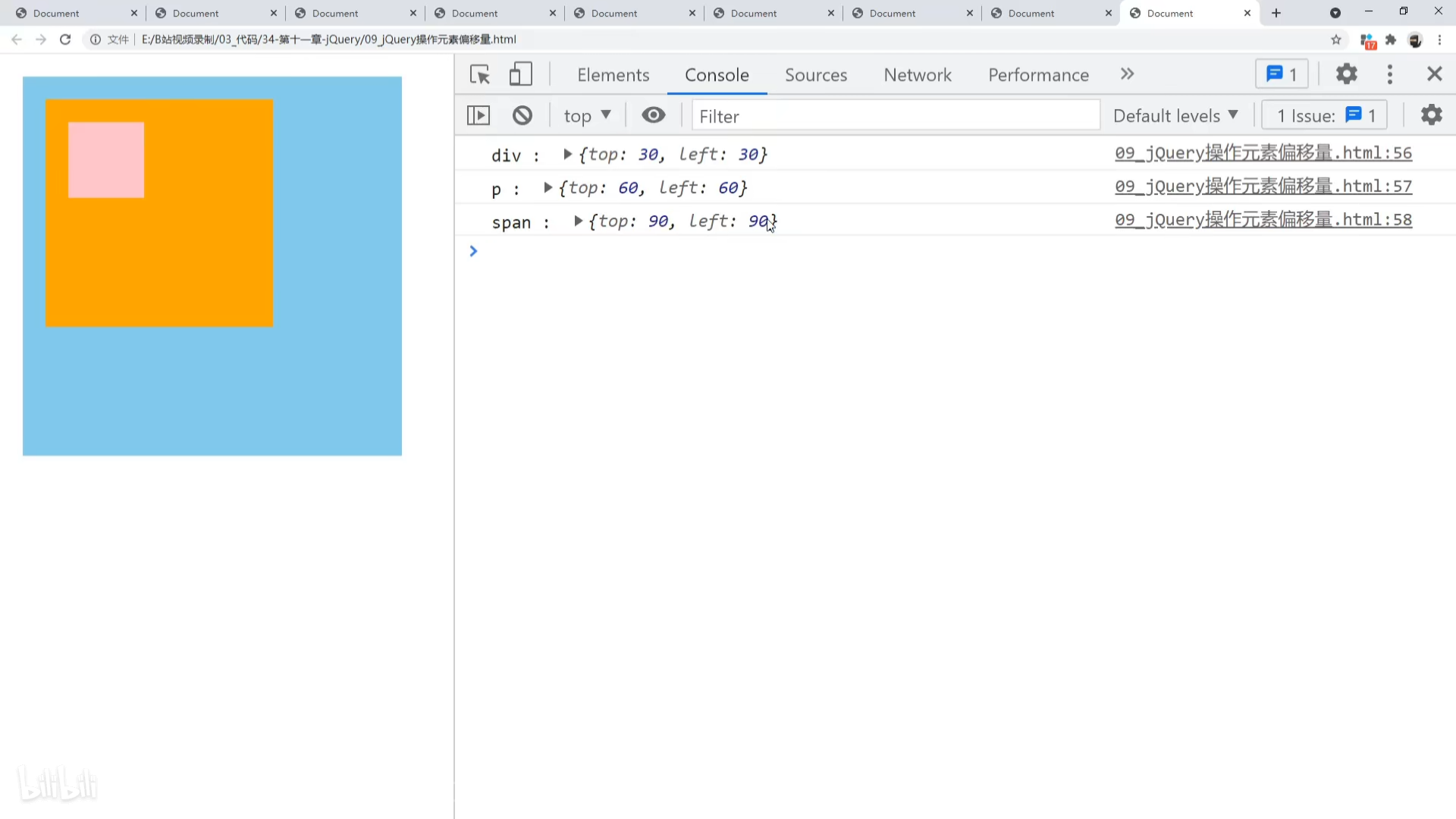Clear the console with the ban icon

[x=522, y=115]
